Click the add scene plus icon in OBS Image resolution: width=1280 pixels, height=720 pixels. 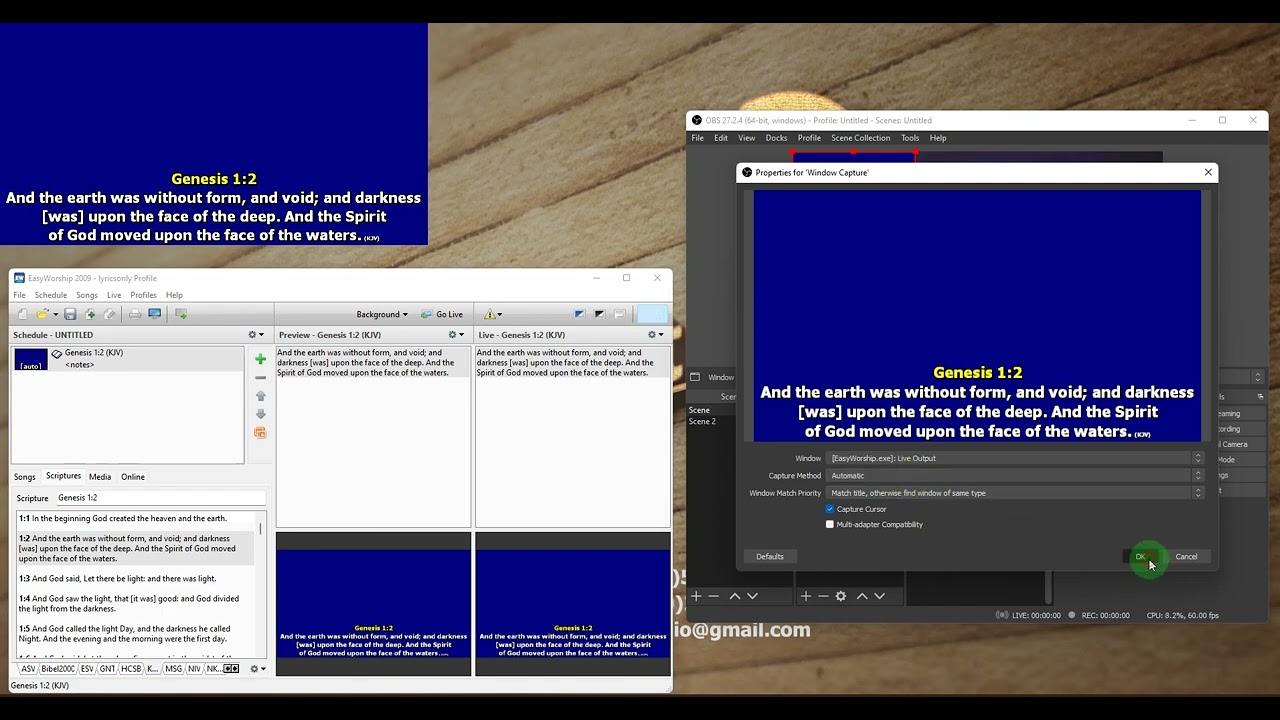(x=696, y=596)
